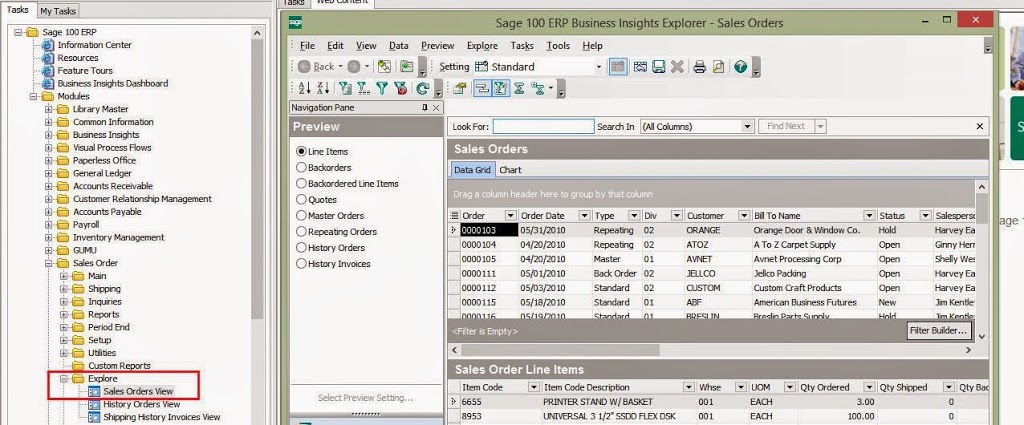Select the Master Orders radio button
The width and height of the screenshot is (1024, 425).
pyautogui.click(x=301, y=215)
